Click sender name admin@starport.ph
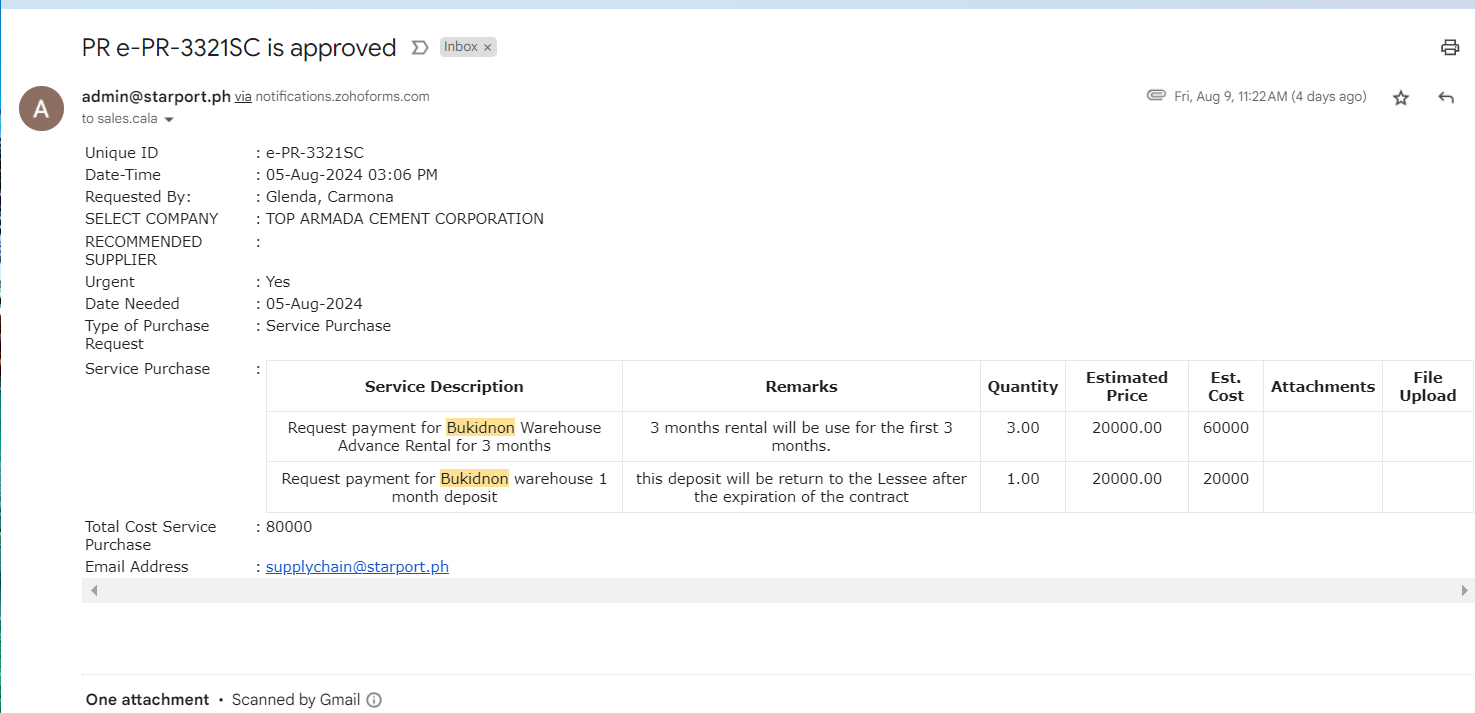Screen dimensions: 1475x713 click(x=156, y=97)
